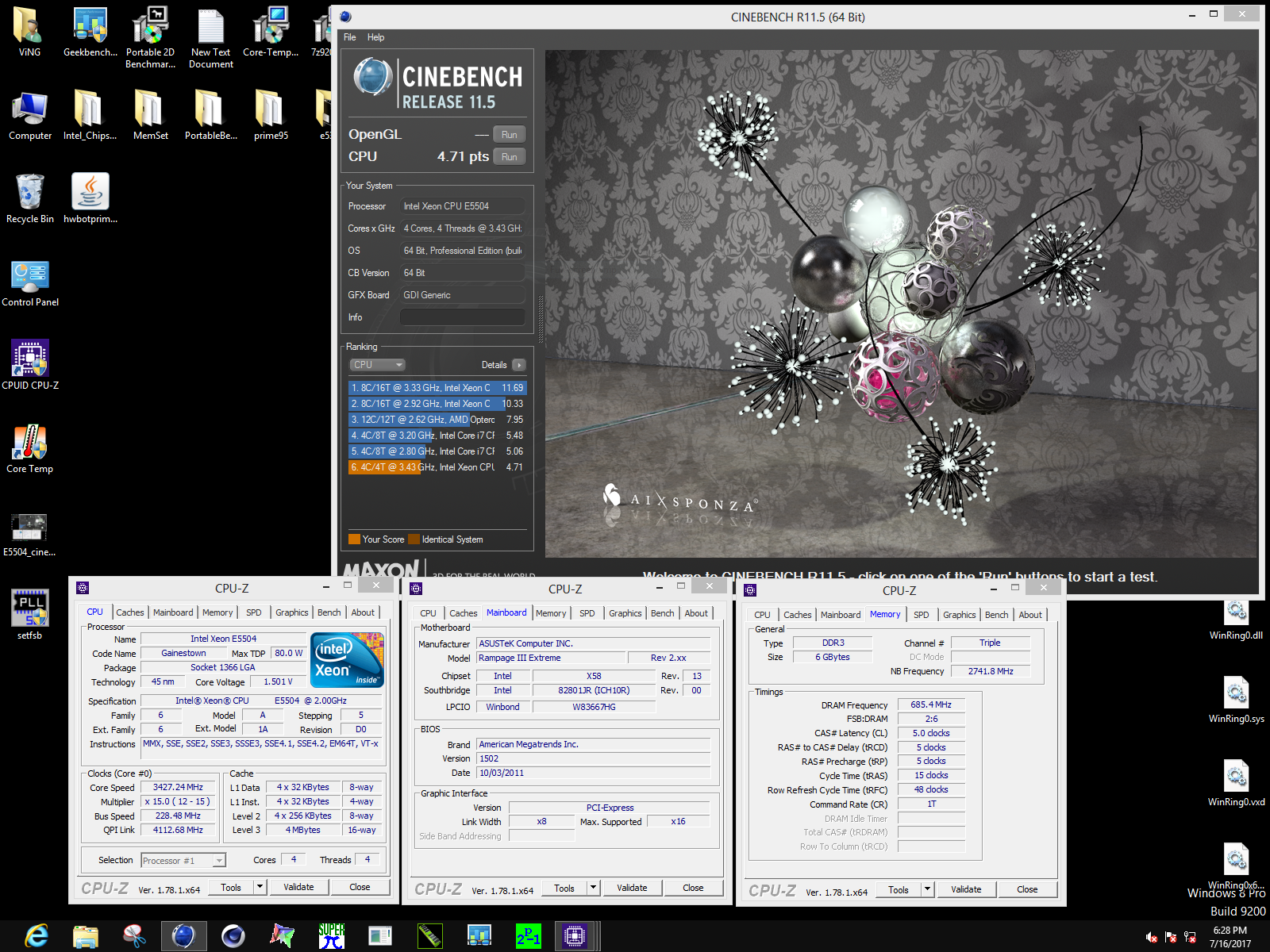Viewport: 1270px width, 952px height.
Task: Switch to Caches tab in left CPU-Z window
Action: point(130,612)
